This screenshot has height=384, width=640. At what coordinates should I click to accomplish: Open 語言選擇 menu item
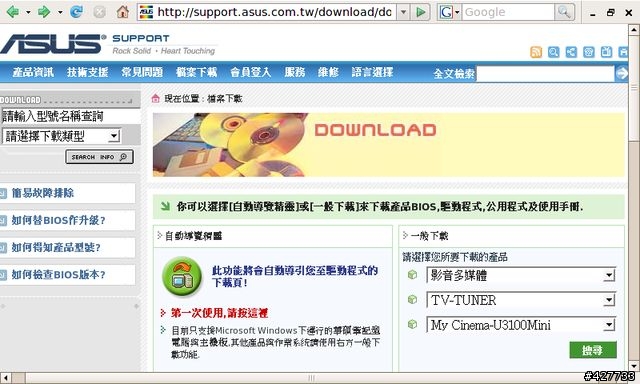pos(373,72)
